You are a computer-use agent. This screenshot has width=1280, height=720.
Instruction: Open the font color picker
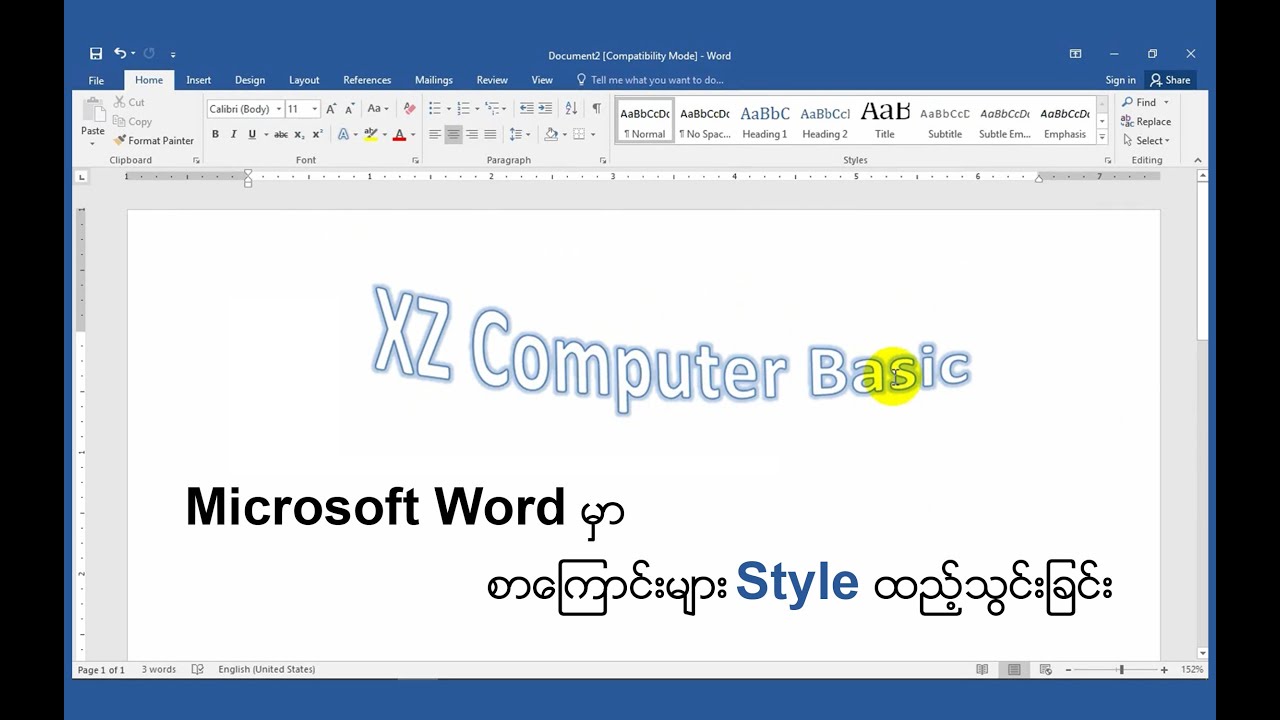tap(412, 135)
